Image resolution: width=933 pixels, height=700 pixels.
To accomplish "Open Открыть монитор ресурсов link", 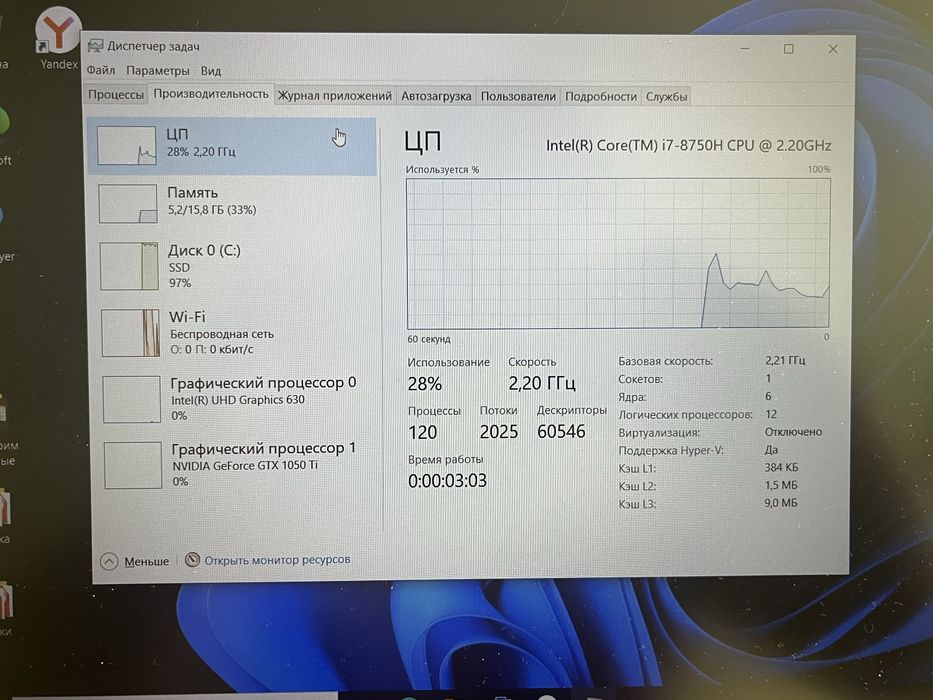I will 277,560.
